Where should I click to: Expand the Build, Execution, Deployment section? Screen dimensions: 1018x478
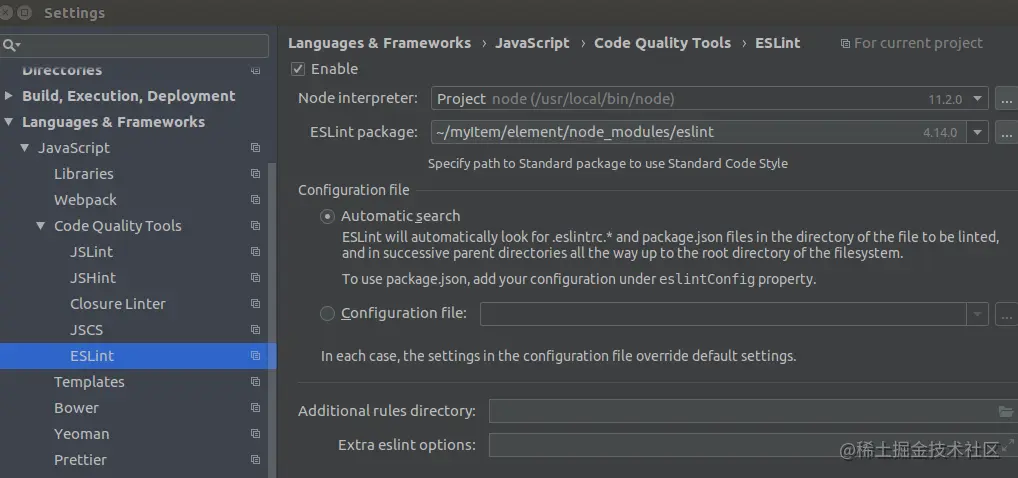[x=9, y=96]
